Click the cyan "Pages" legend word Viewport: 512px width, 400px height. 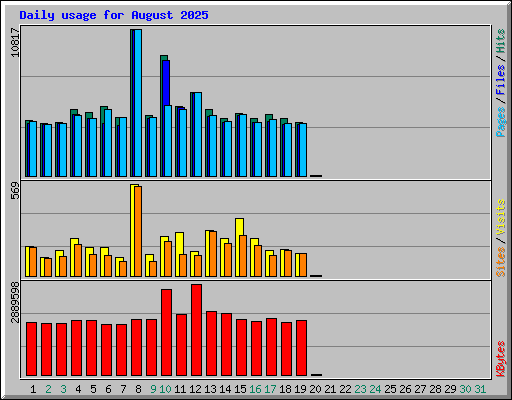coord(501,122)
